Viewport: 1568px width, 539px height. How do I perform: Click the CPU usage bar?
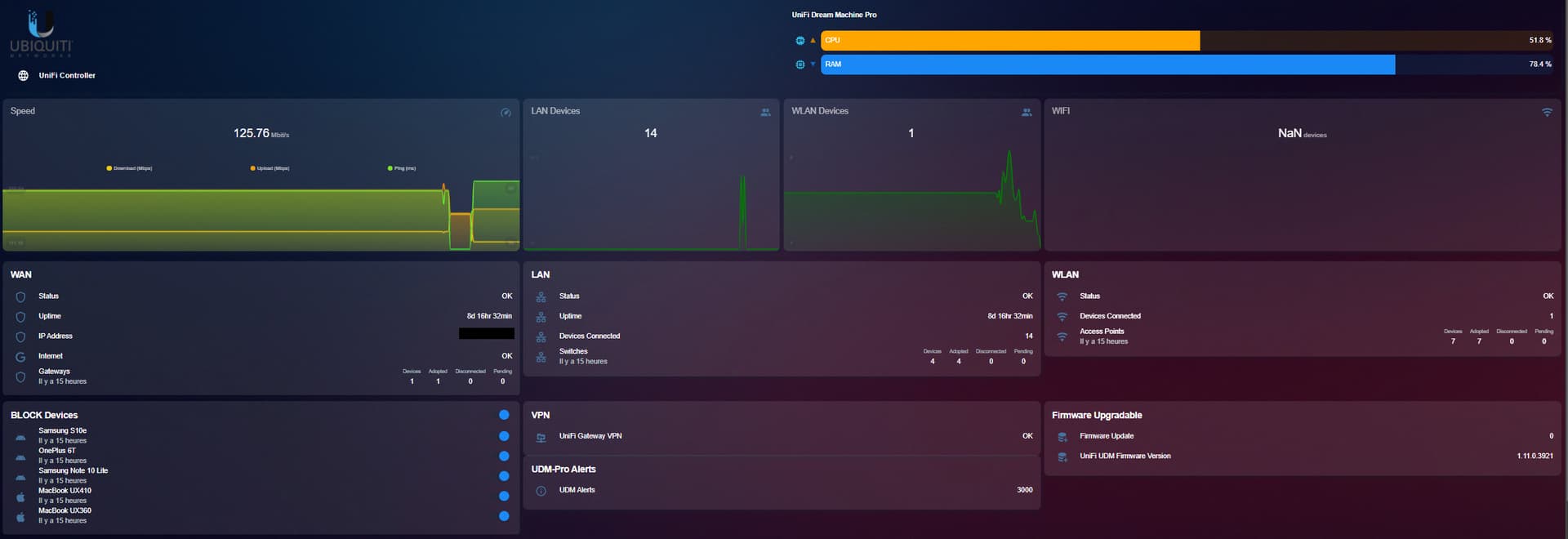coord(1188,40)
